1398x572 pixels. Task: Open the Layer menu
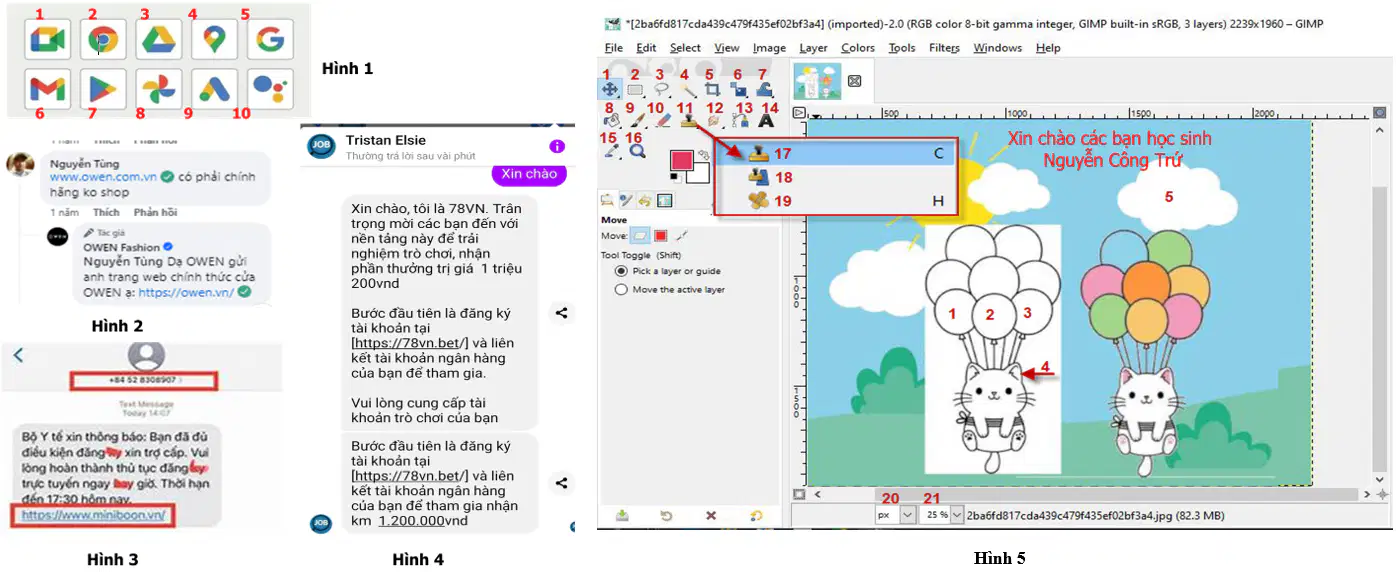point(813,48)
